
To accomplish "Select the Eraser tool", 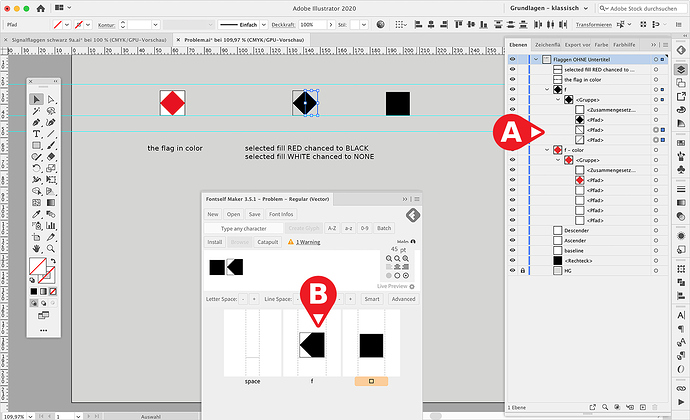I will coord(51,157).
